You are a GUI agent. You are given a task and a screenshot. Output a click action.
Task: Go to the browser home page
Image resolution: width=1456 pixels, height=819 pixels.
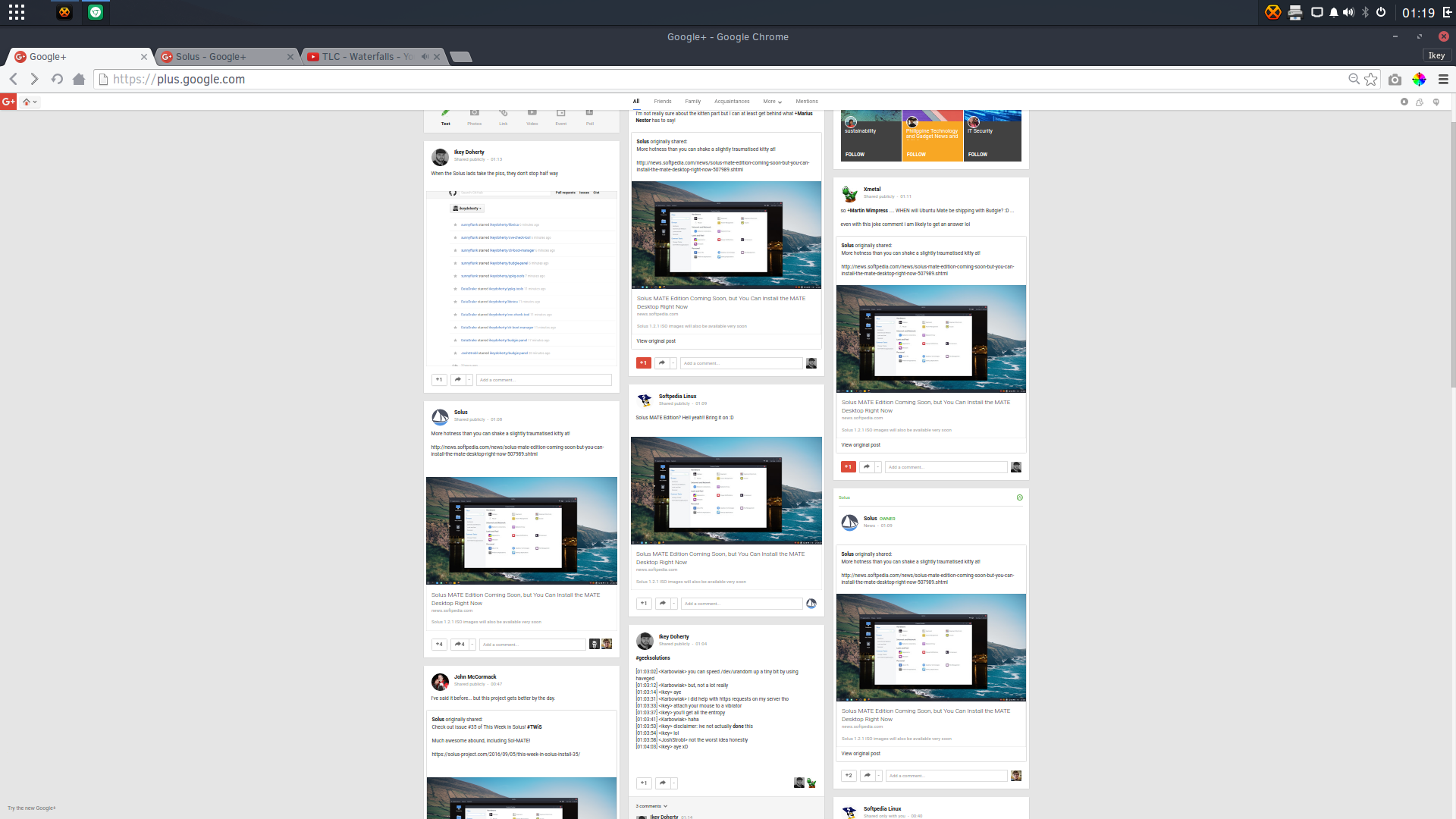coord(79,79)
